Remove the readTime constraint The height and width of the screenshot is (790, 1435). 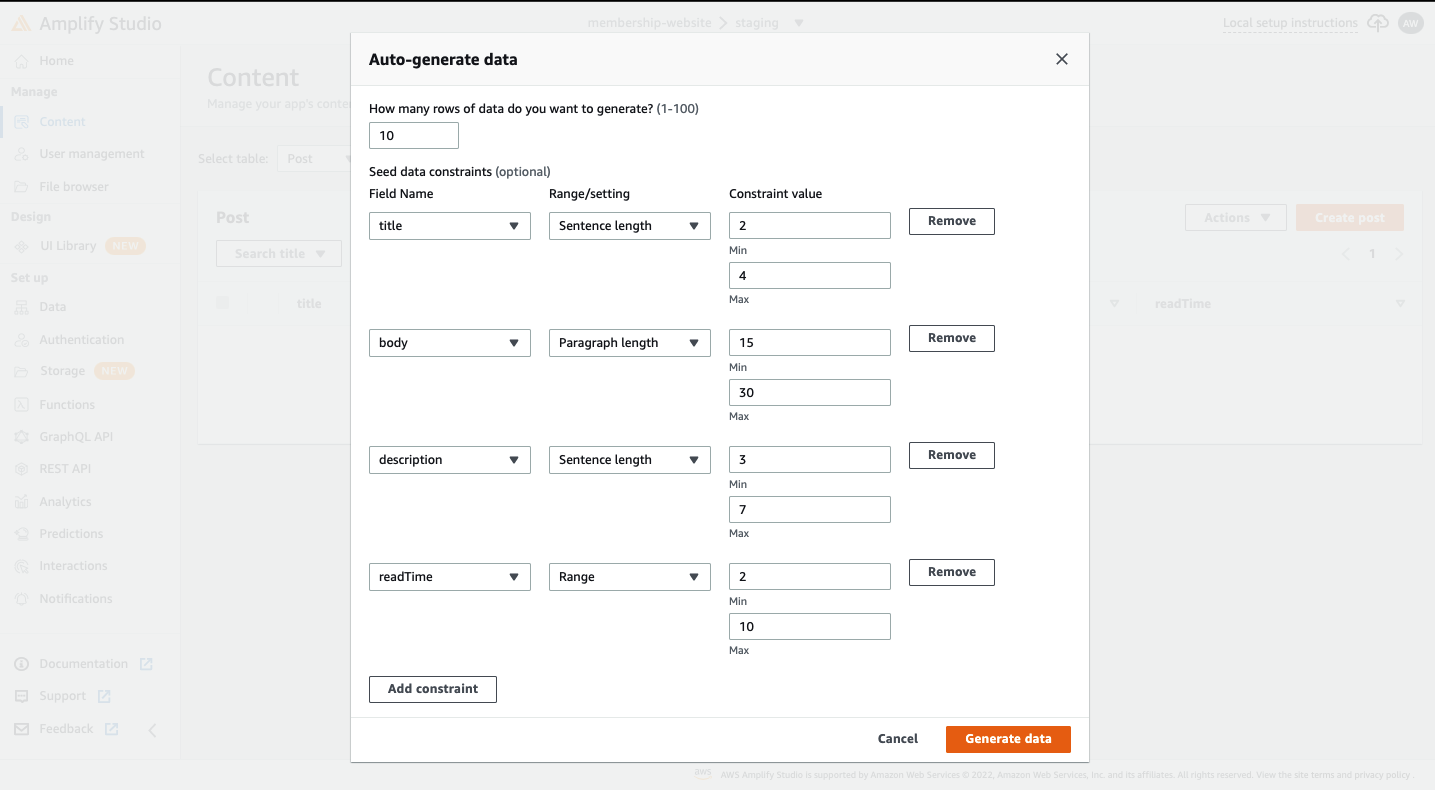[952, 572]
